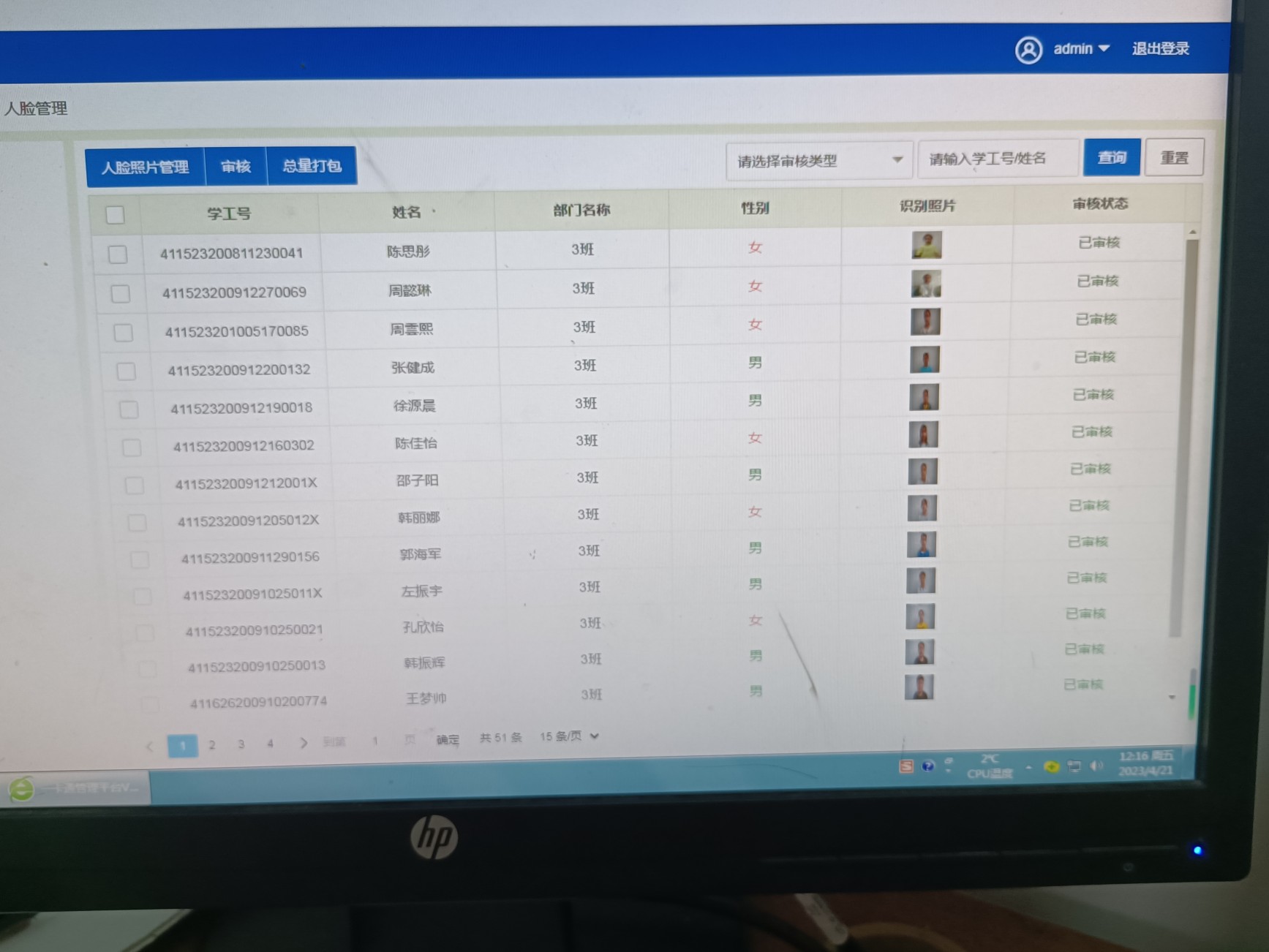
Task: Click the help question mark tray icon
Action: point(927,766)
